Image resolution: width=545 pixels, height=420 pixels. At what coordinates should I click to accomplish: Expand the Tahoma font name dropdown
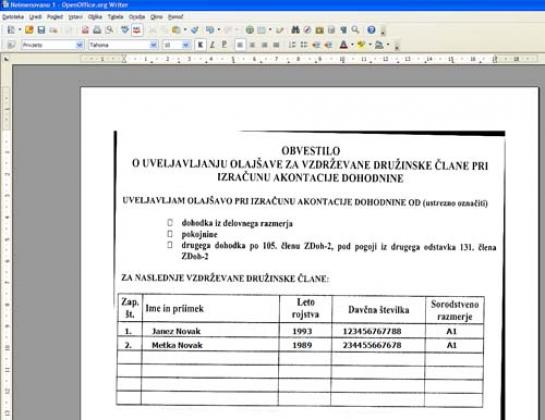[153, 45]
